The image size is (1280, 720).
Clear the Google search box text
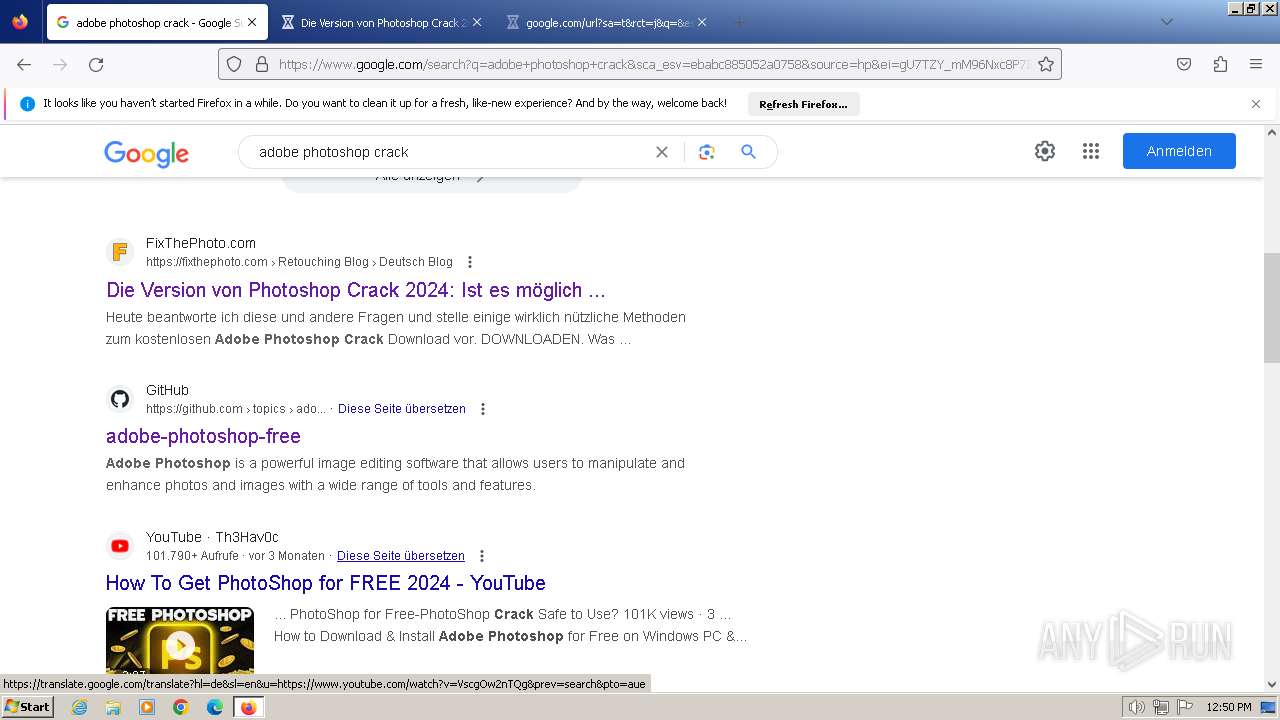(x=662, y=152)
